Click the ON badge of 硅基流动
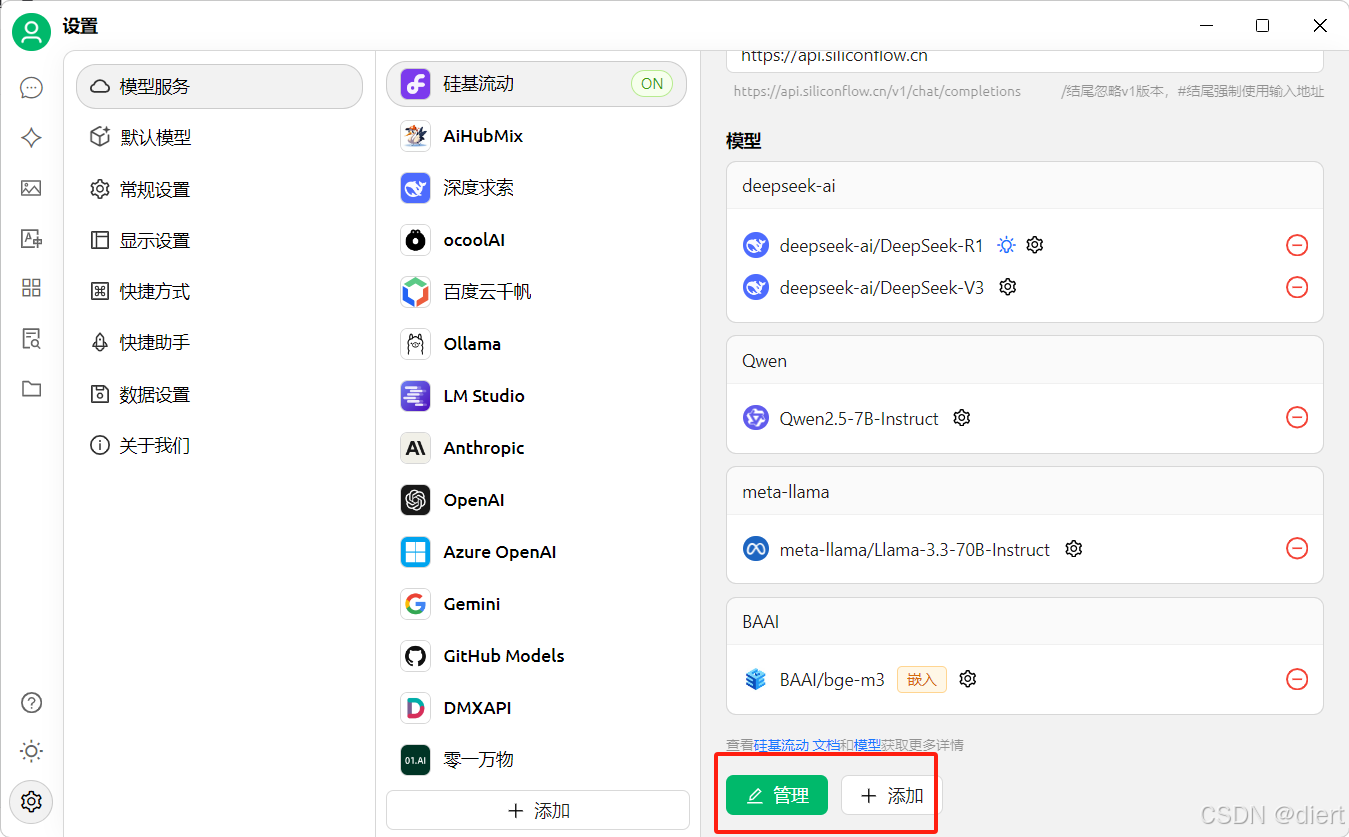Screen dimensions: 1349x837 [652, 84]
